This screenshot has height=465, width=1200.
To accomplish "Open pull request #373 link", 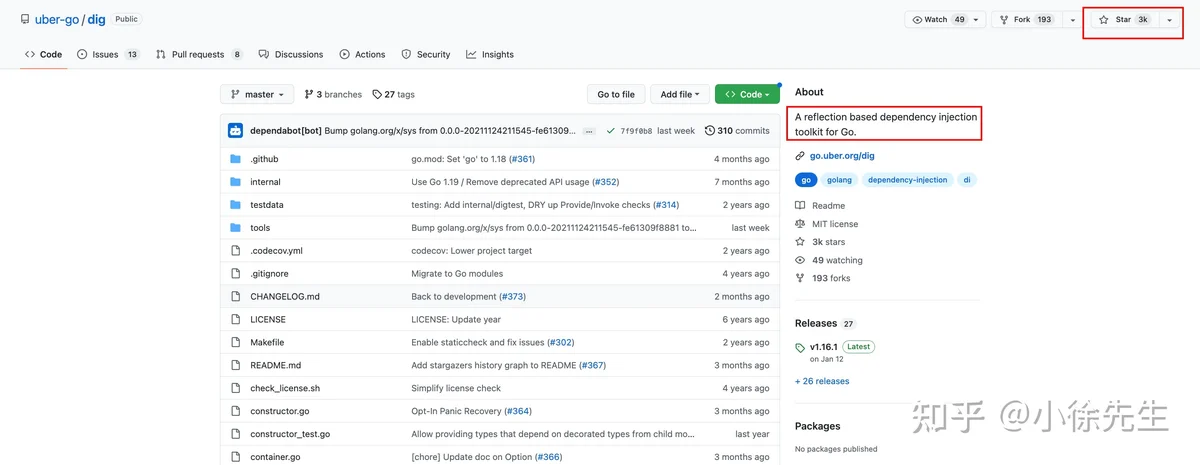I will [x=512, y=297].
